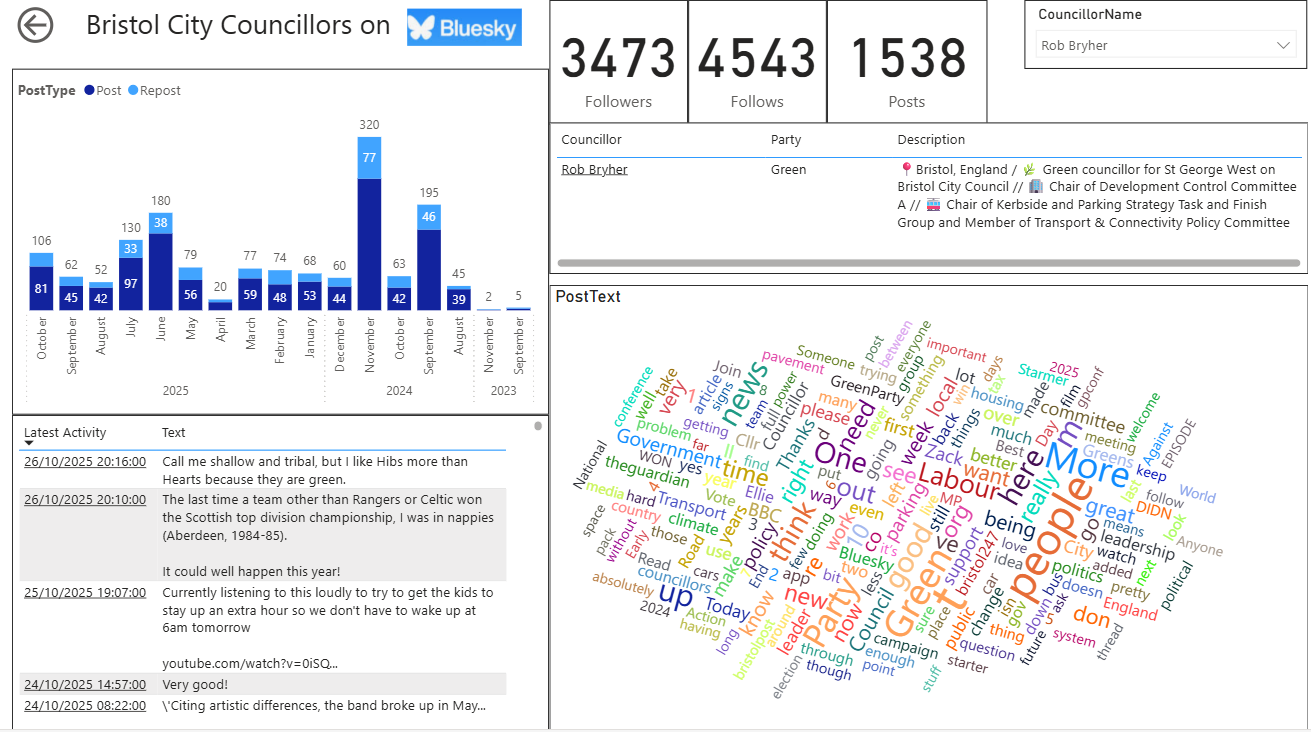Click the Councillor column header

coord(591,140)
